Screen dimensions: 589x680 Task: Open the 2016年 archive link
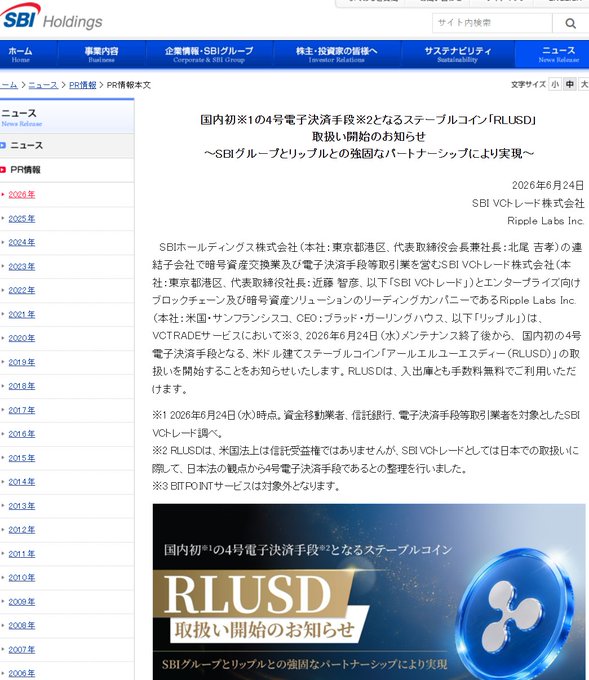click(x=22, y=434)
